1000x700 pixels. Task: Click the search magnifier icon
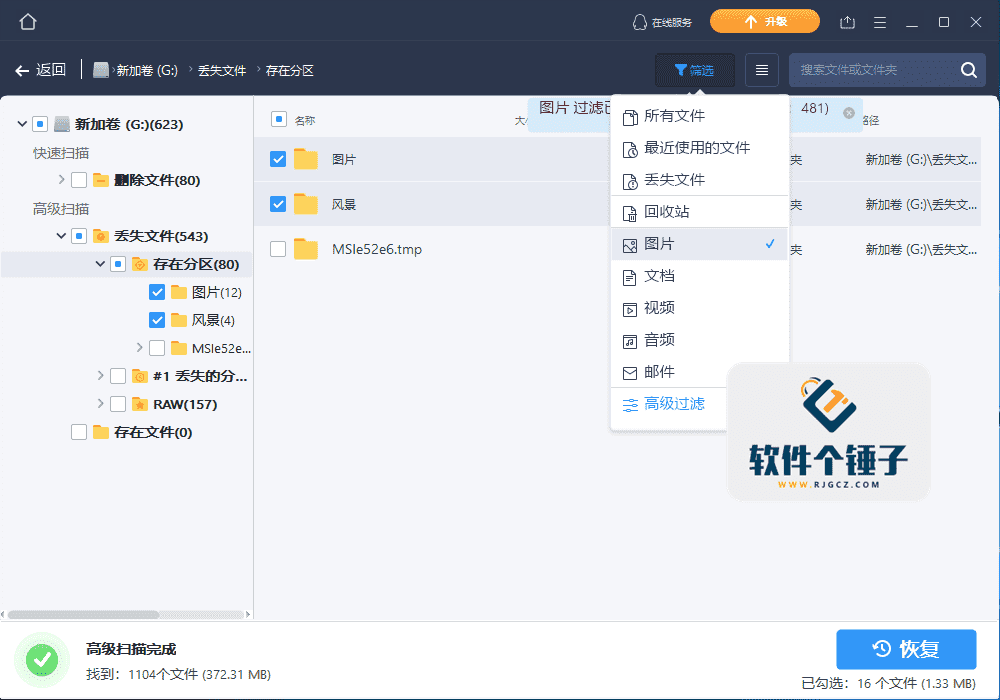pyautogui.click(x=968, y=69)
